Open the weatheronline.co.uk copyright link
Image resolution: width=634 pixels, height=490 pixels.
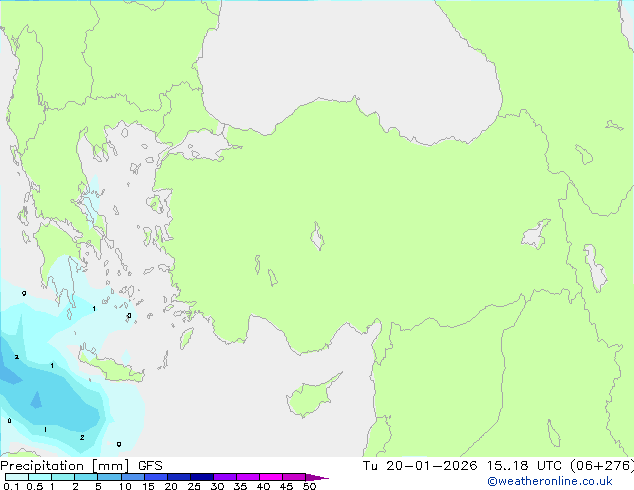pyautogui.click(x=550, y=481)
